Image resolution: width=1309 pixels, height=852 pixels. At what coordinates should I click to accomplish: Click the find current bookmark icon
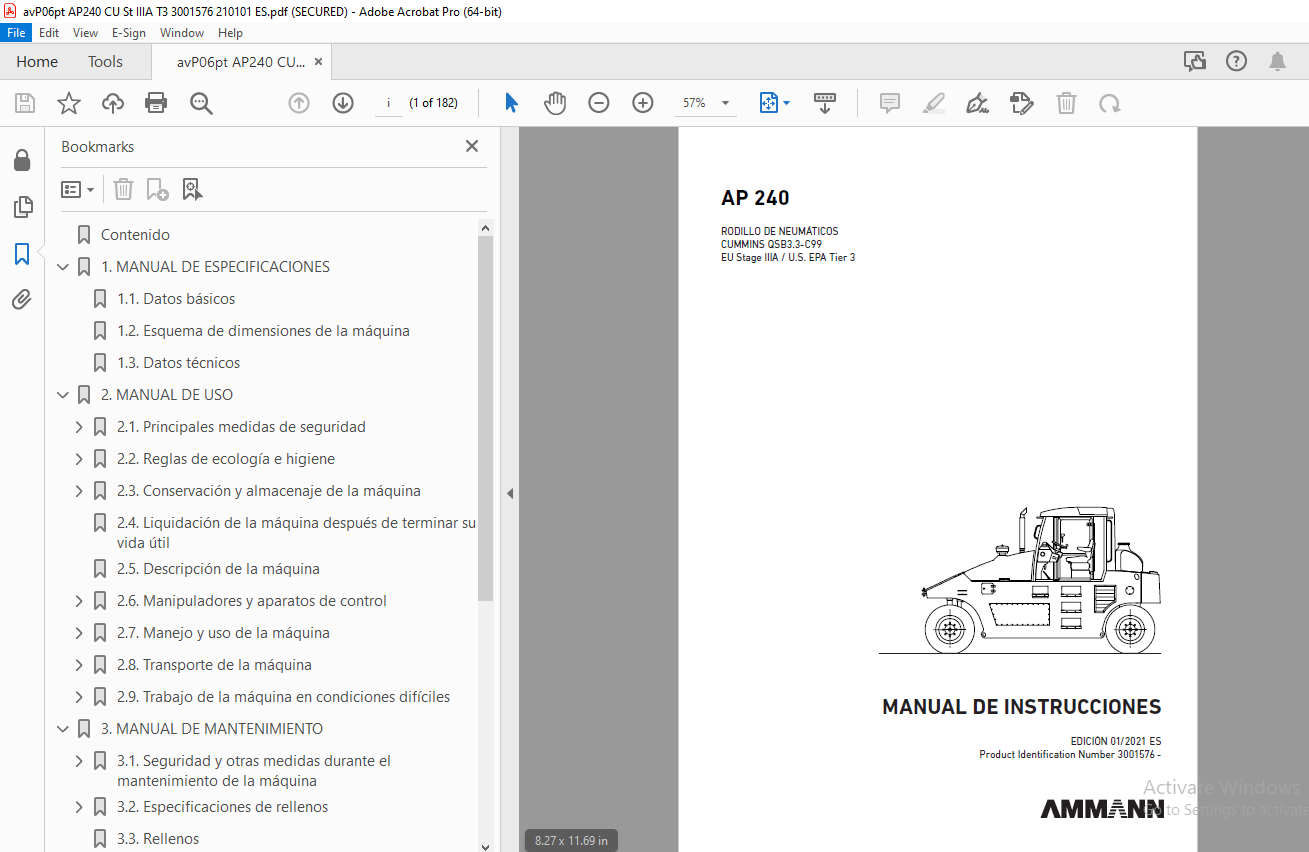click(x=192, y=189)
